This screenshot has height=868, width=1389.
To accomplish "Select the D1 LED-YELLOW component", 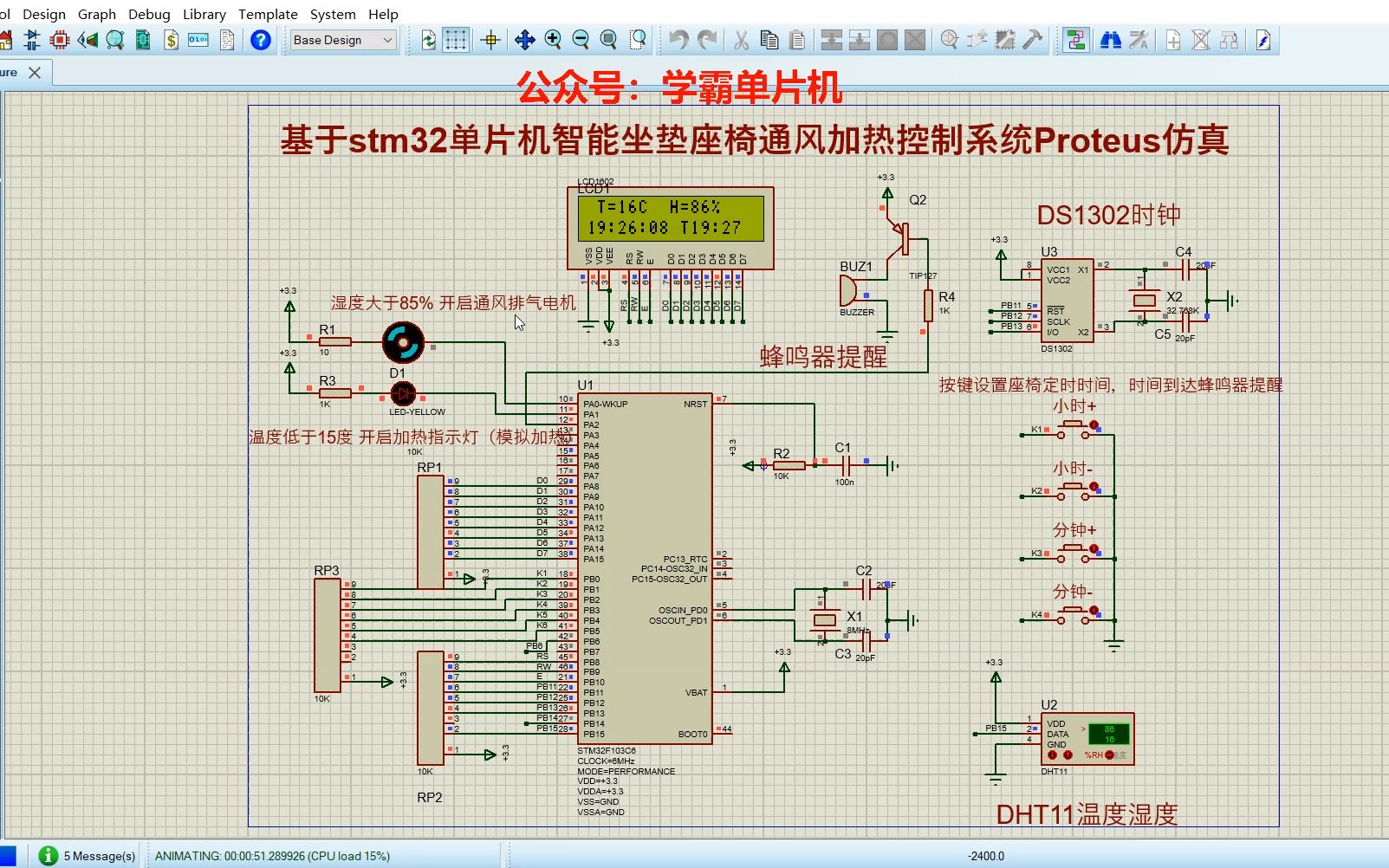I will click(402, 394).
